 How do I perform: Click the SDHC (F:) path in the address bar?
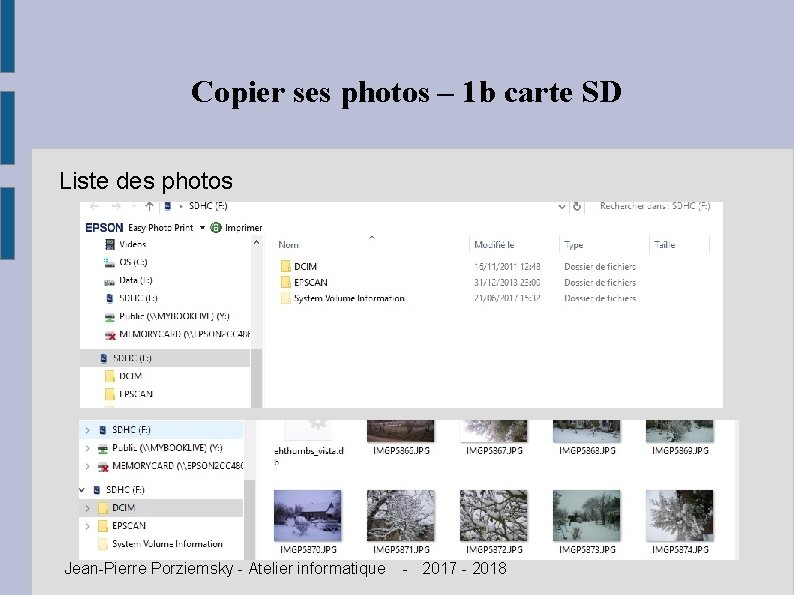208,206
